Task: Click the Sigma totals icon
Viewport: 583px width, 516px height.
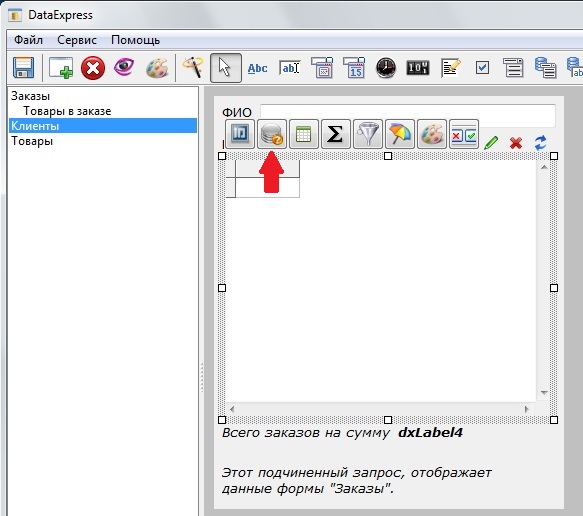Action: click(x=336, y=134)
